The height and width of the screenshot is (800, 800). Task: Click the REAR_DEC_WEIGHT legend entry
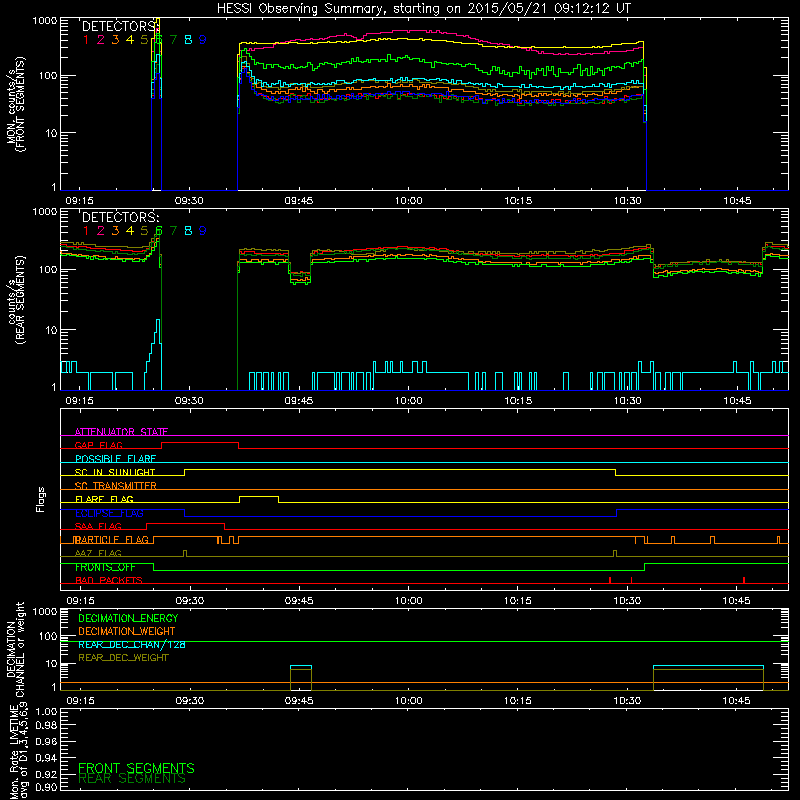point(123,658)
